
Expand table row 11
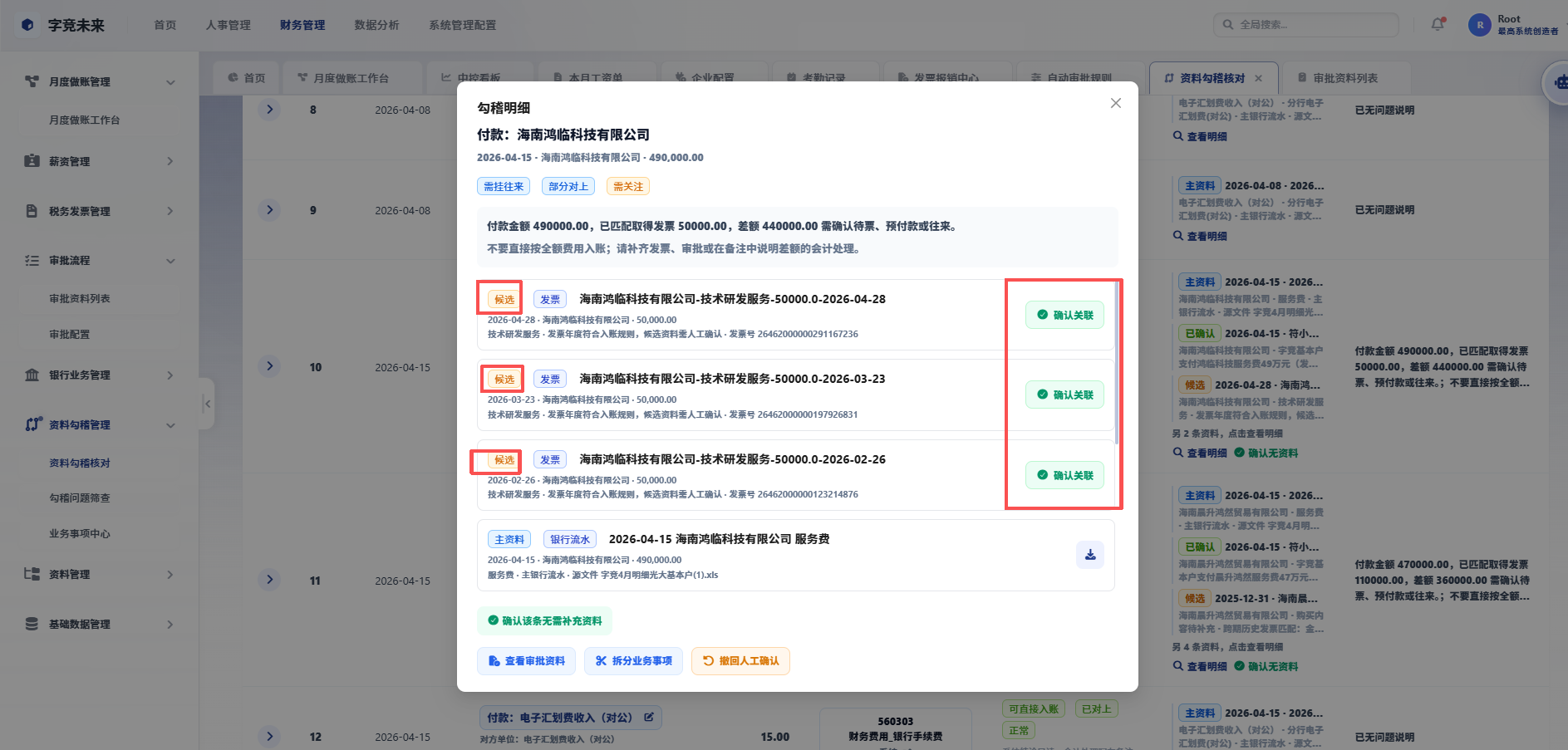click(269, 580)
